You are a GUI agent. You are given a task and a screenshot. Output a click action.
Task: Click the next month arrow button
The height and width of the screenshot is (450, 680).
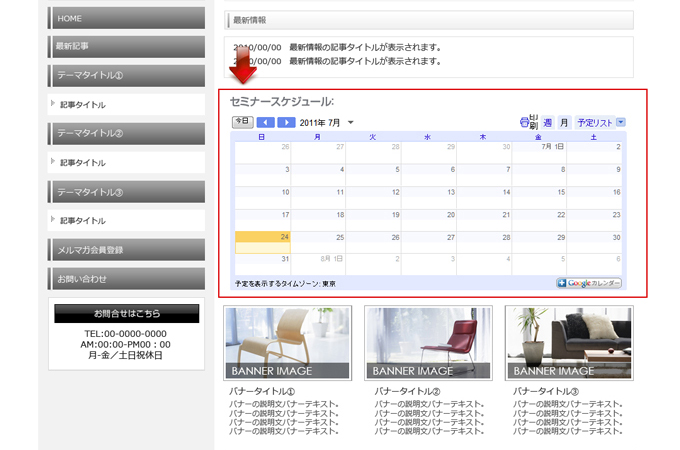click(286, 122)
